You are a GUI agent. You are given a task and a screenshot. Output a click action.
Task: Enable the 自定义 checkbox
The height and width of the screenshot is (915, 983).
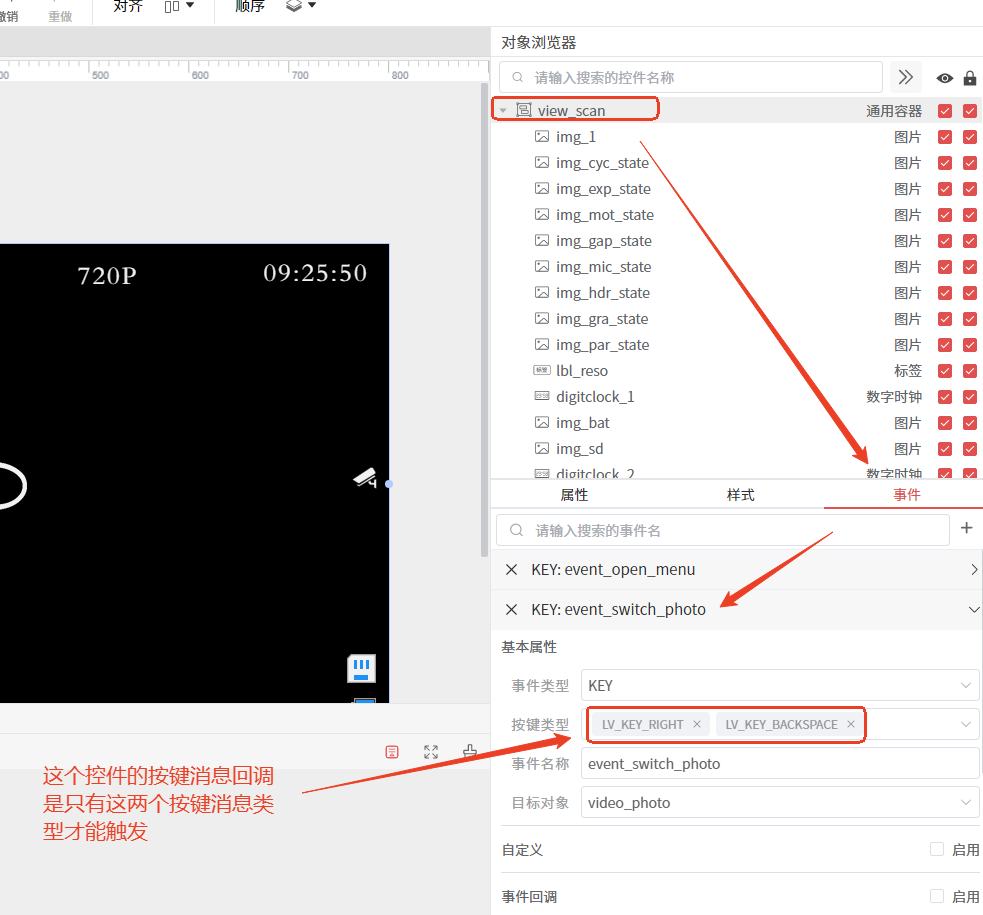coord(937,849)
